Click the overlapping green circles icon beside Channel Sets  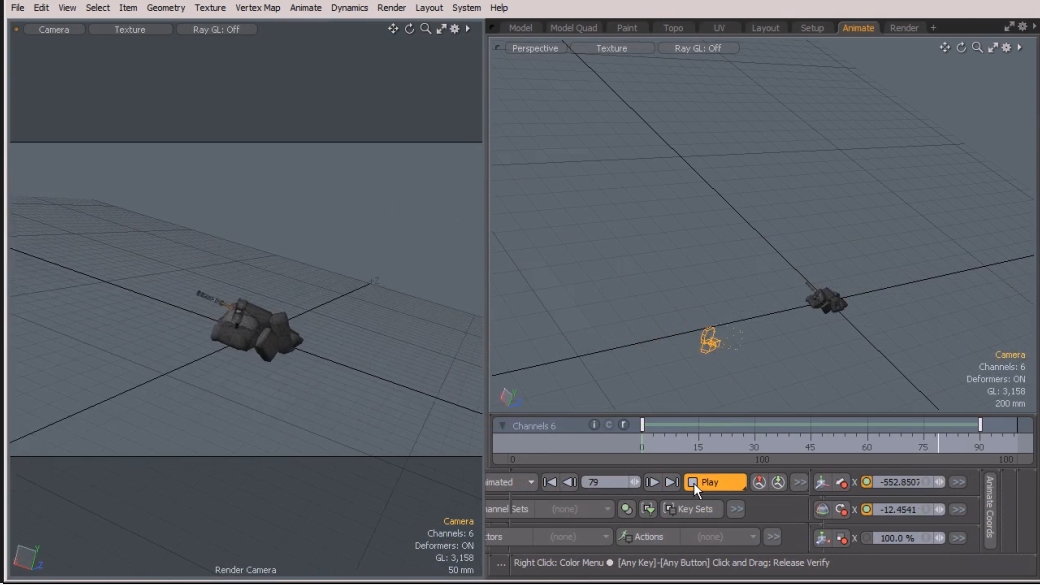click(626, 509)
